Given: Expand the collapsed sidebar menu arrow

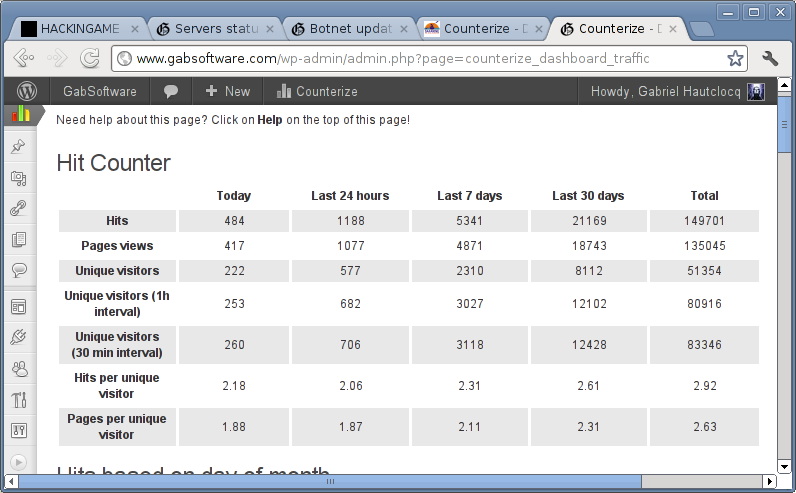Looking at the screenshot, I should (x=18, y=462).
